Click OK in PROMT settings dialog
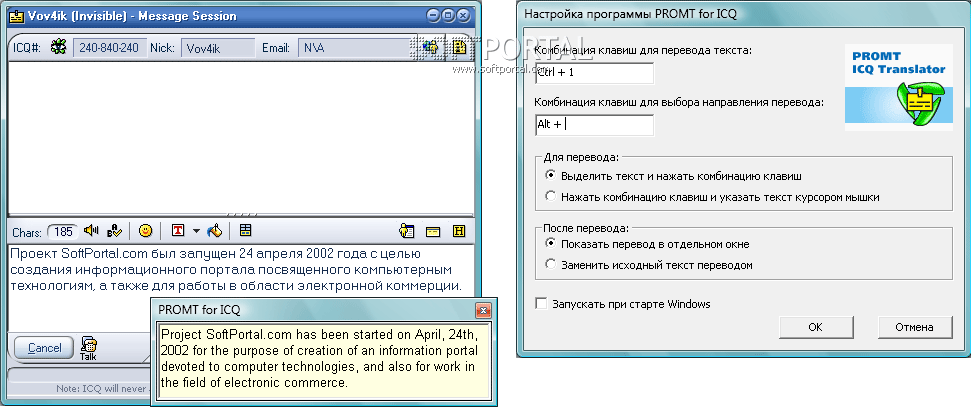Screen dimensions: 971x407 tap(816, 326)
